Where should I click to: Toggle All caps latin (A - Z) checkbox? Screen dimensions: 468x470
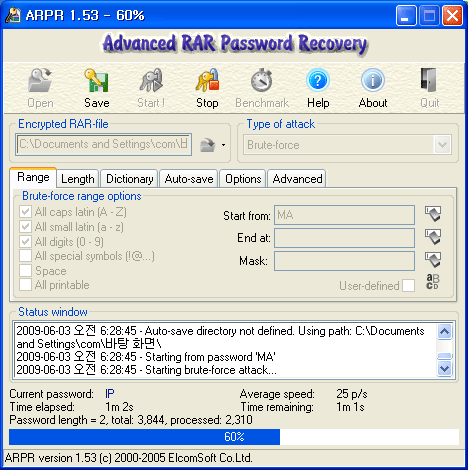click(25, 212)
